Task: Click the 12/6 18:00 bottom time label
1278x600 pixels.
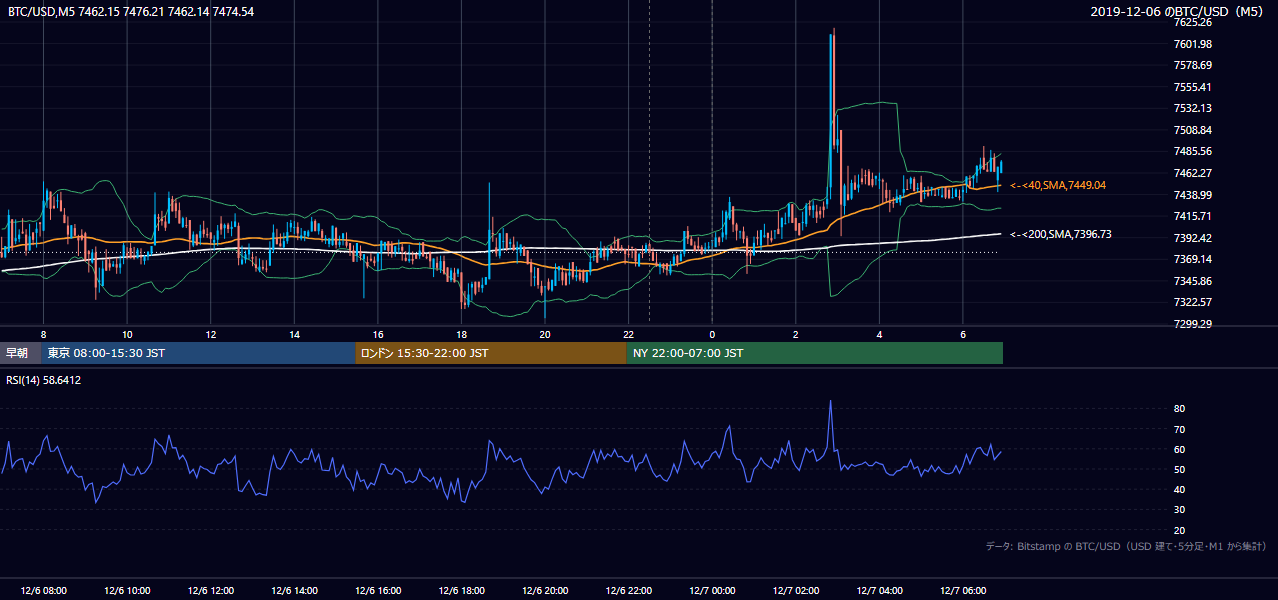Action: (x=461, y=591)
